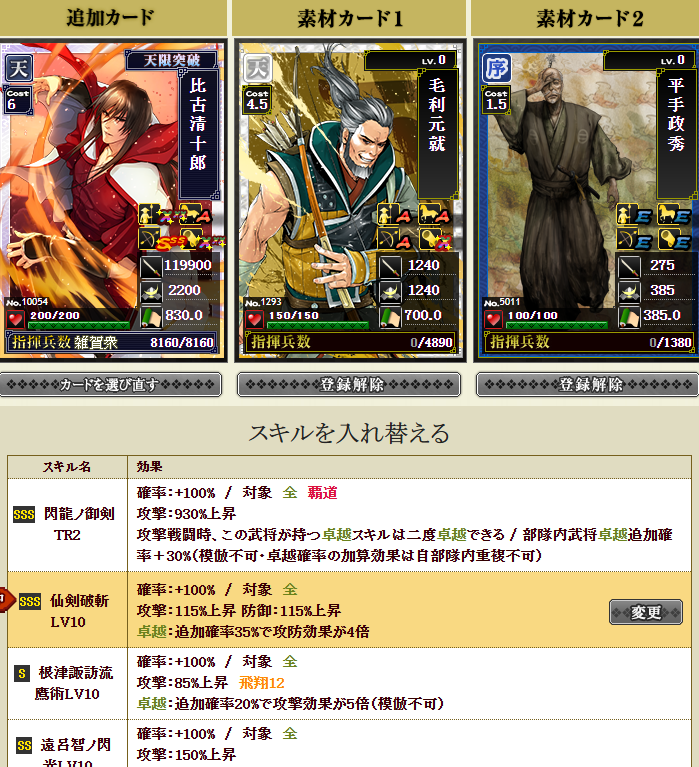
Task: Click 登録解除 button under 素材カード1
Action: 349,385
